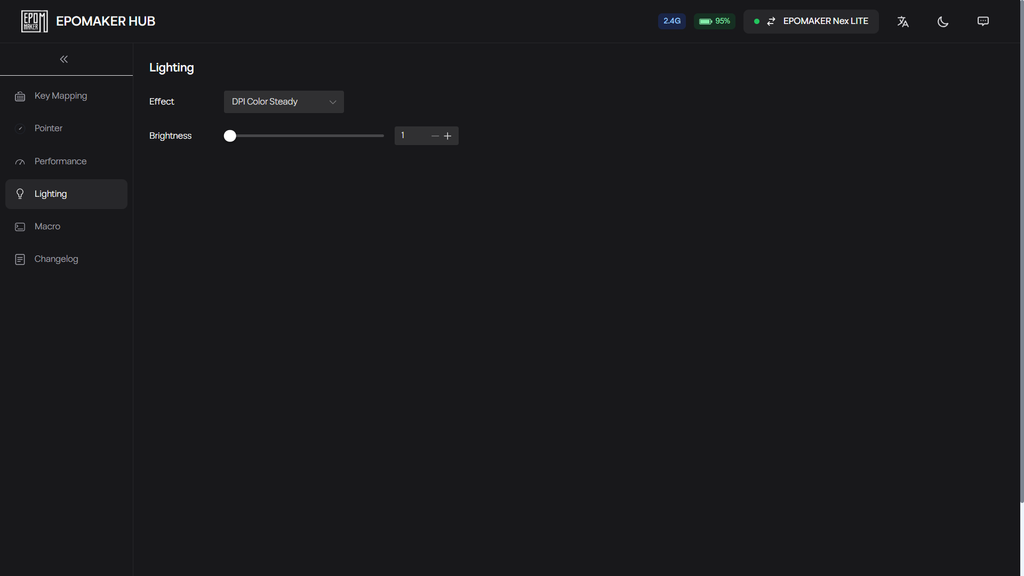Switch device via EPOMAKER Nex LITE button

coord(811,21)
